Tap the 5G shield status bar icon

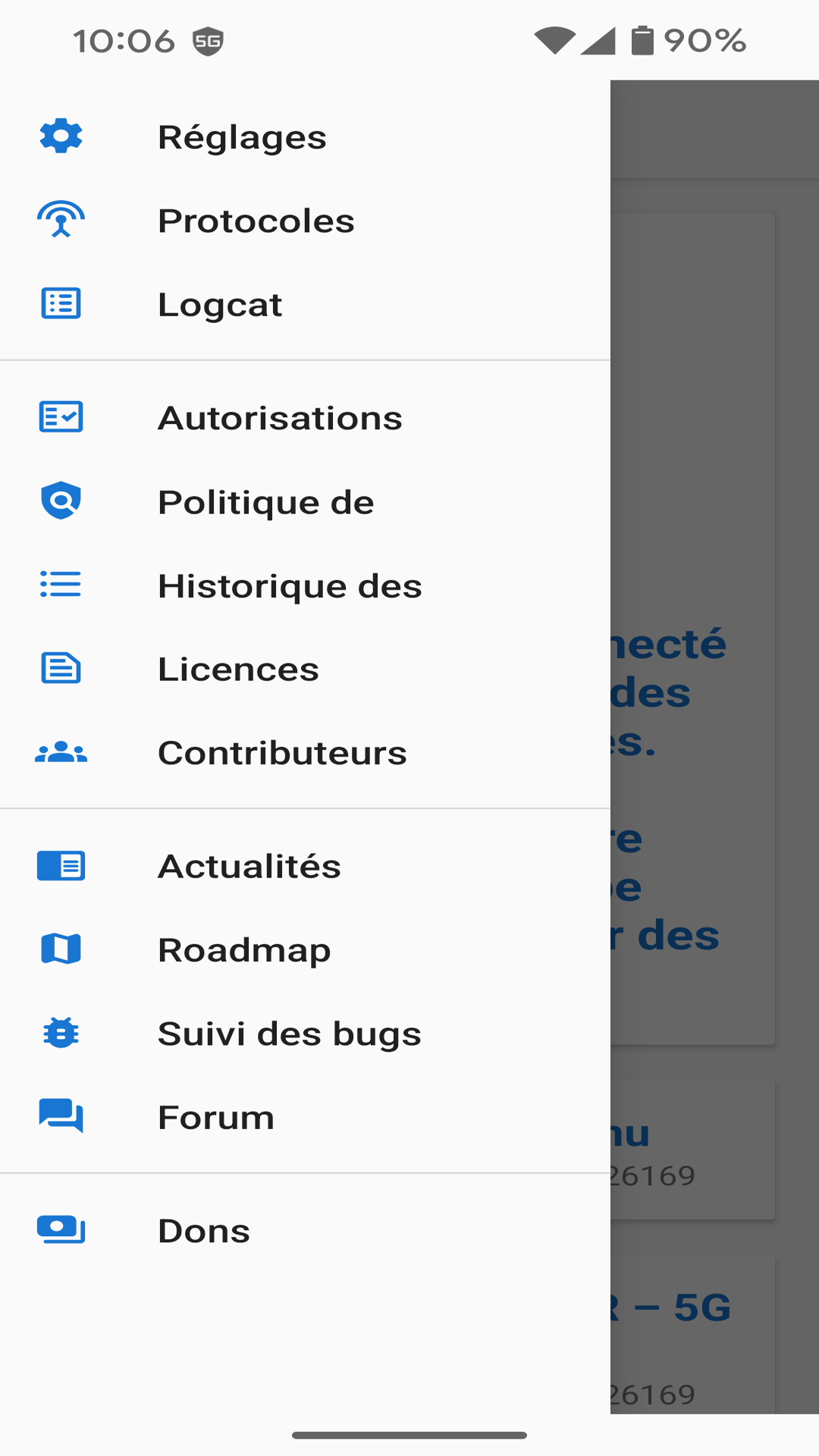(x=208, y=41)
